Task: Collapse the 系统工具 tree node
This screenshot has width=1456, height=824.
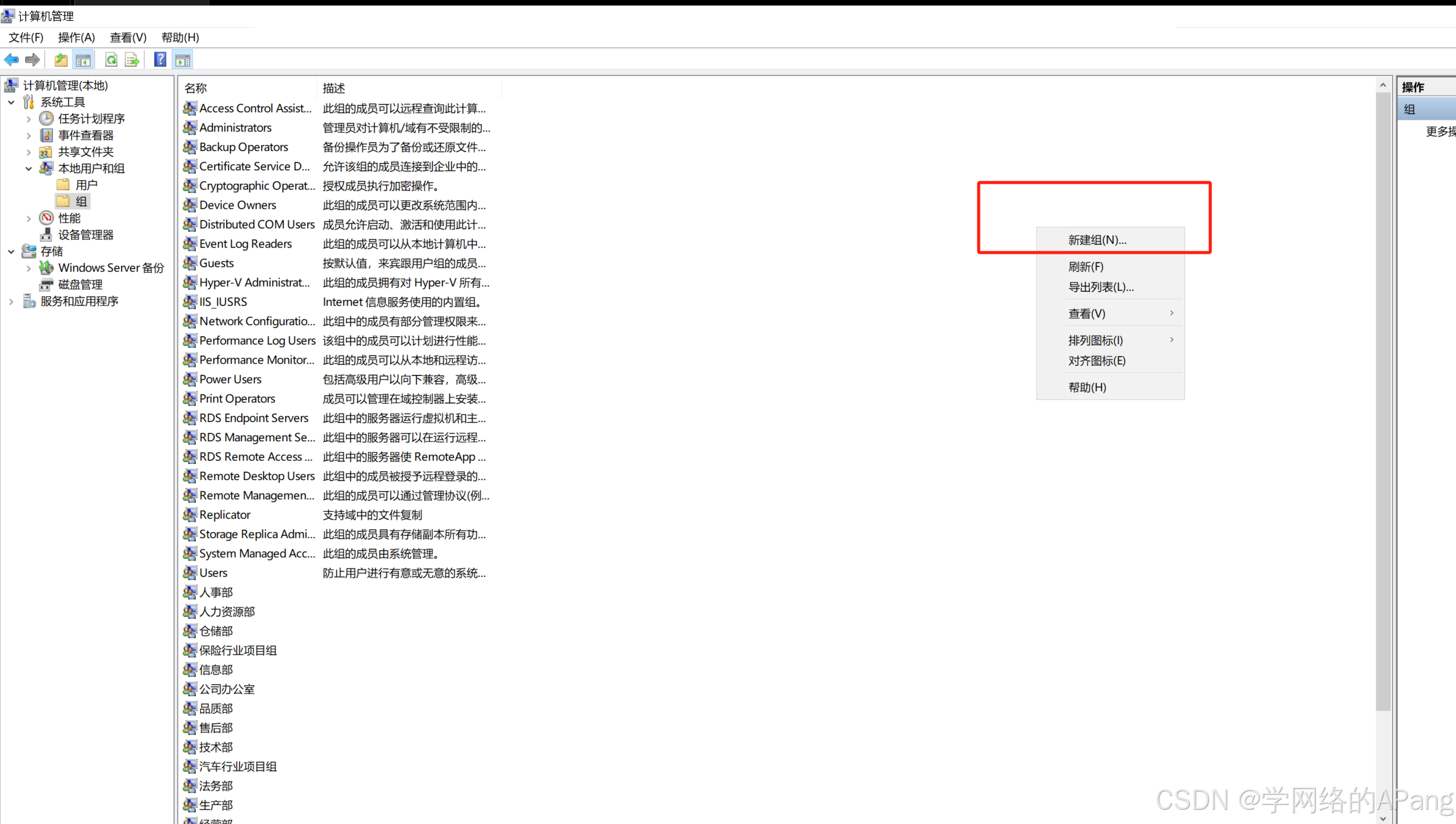Action: [11, 102]
